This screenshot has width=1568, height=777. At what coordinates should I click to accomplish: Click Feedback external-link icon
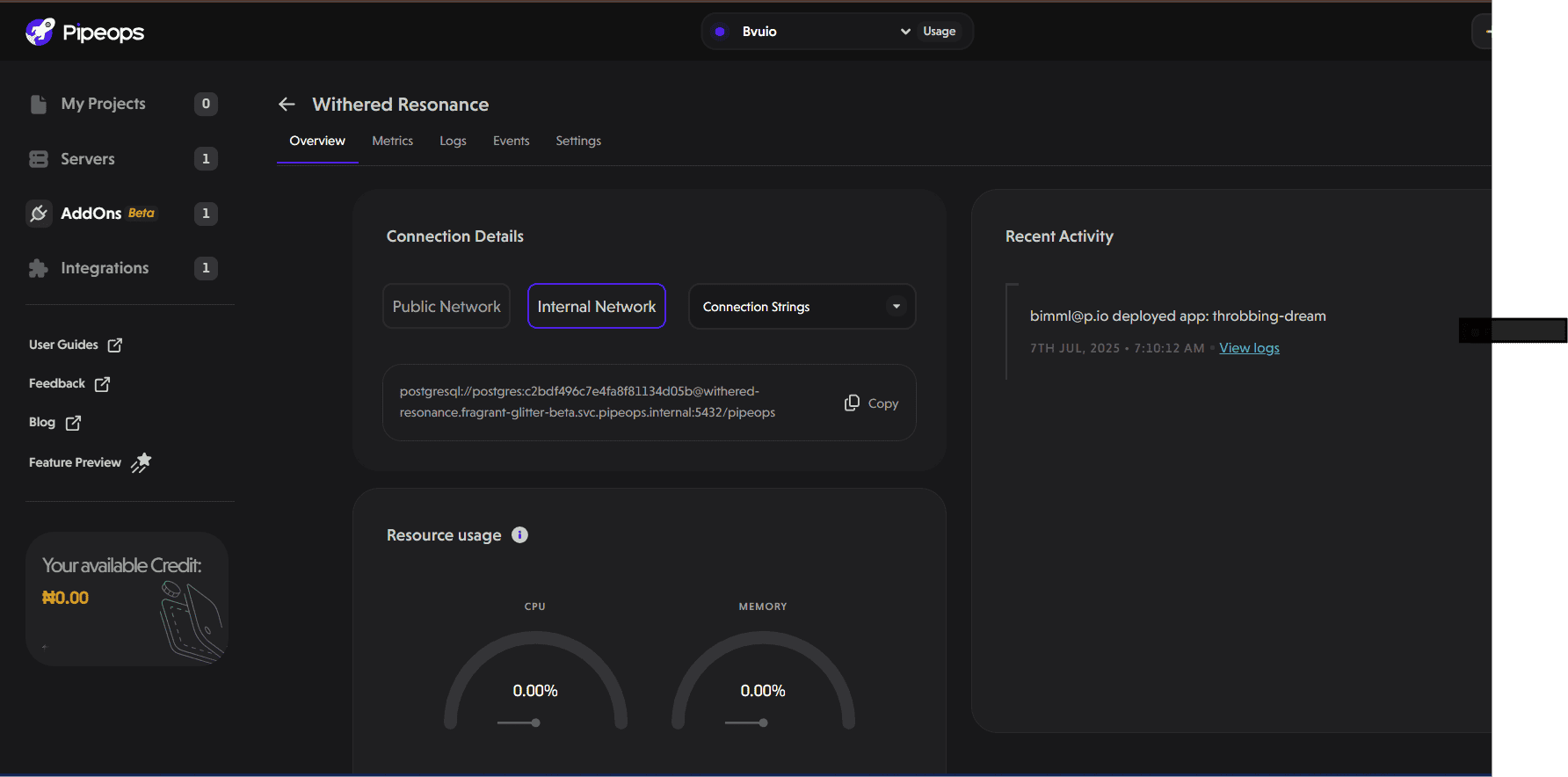pos(102,384)
